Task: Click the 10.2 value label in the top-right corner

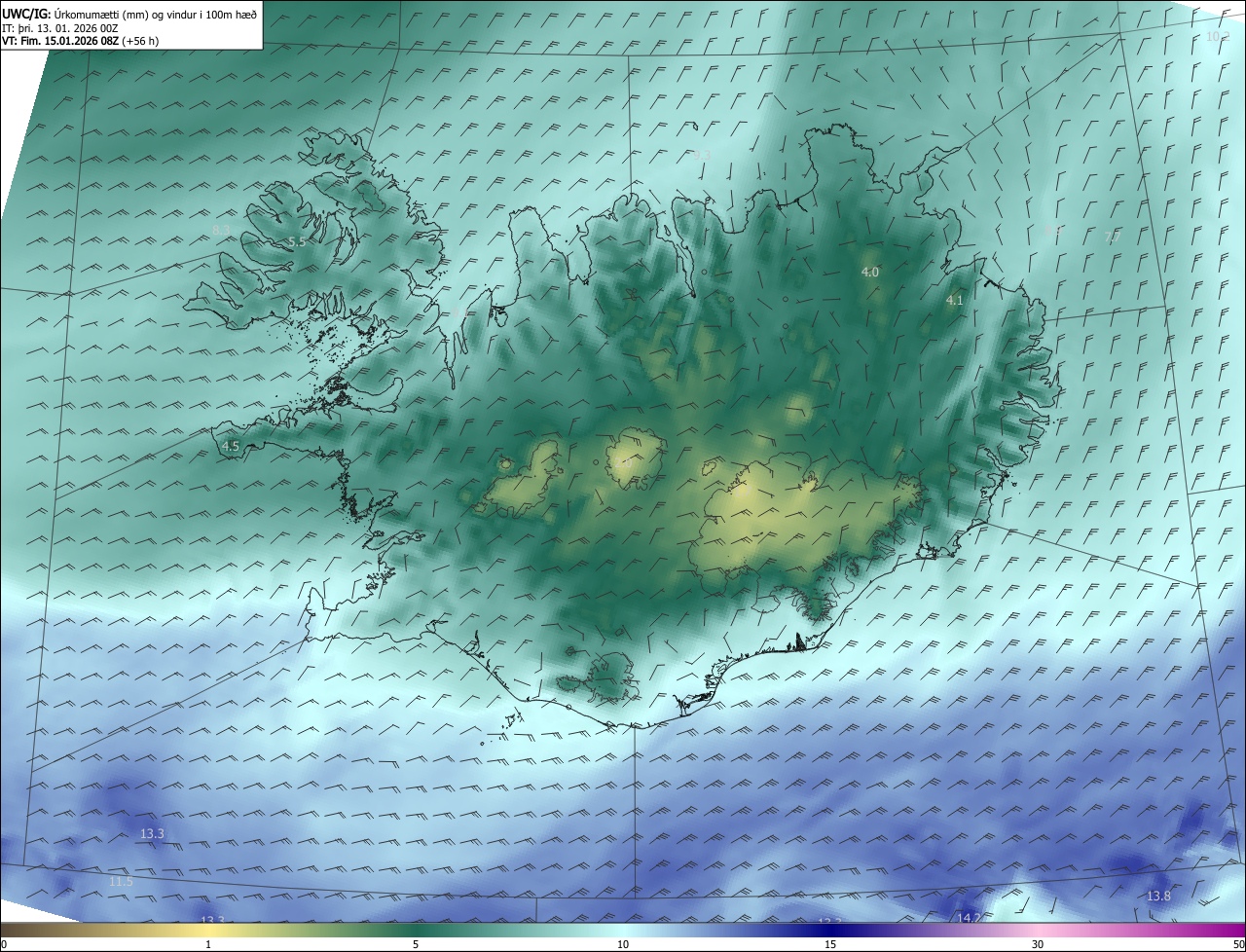Action: [x=1218, y=37]
